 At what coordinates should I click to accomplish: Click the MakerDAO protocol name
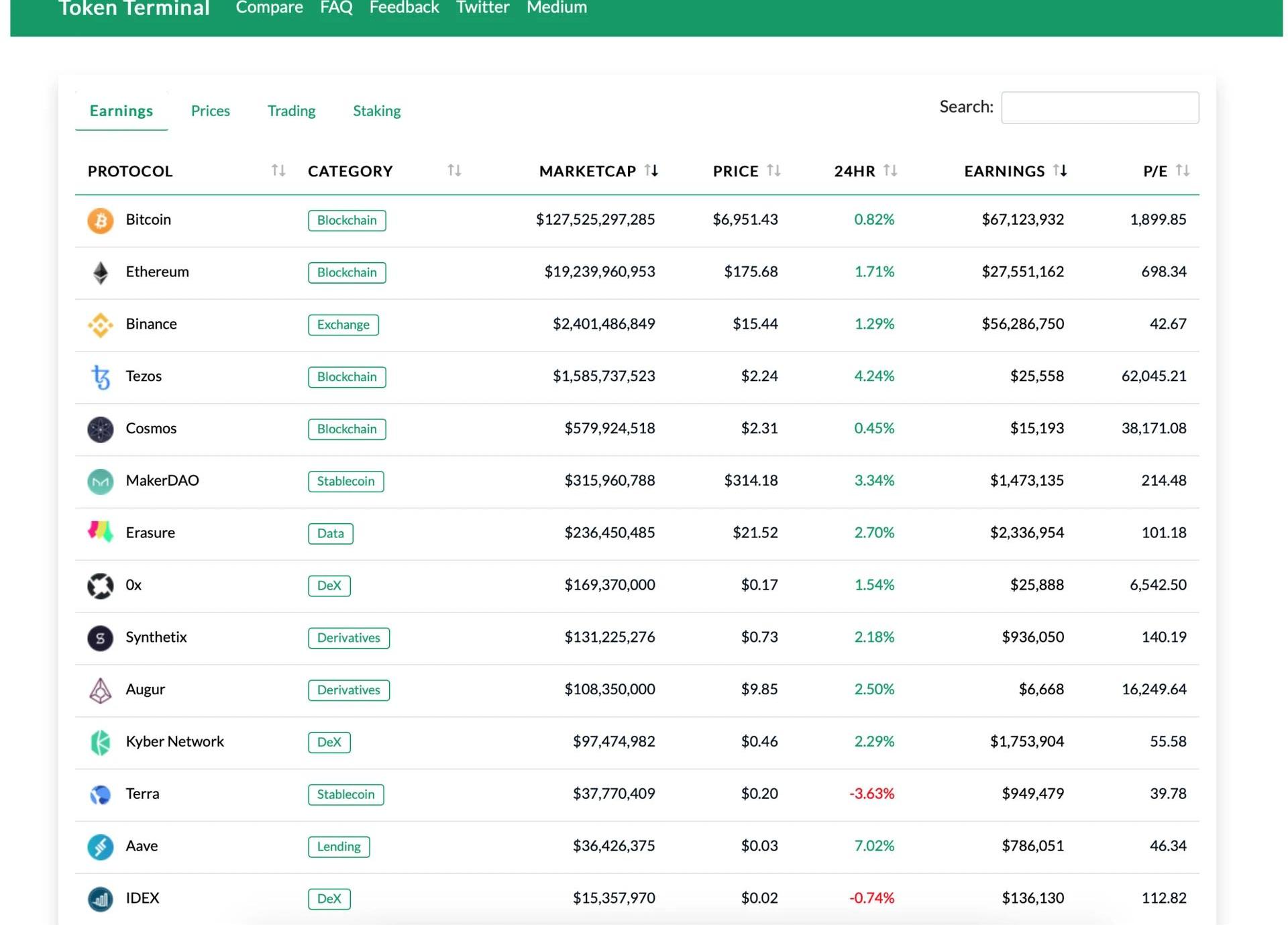(x=162, y=480)
